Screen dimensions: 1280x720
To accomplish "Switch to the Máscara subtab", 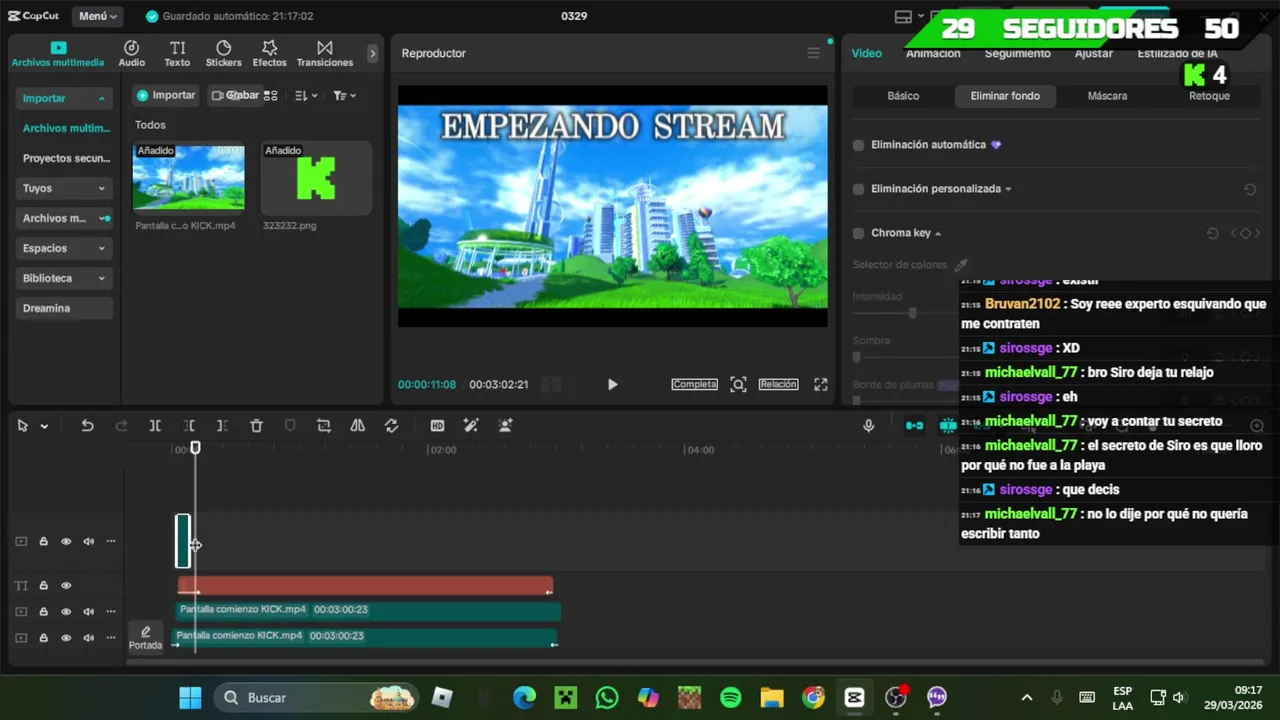I will point(1107,96).
